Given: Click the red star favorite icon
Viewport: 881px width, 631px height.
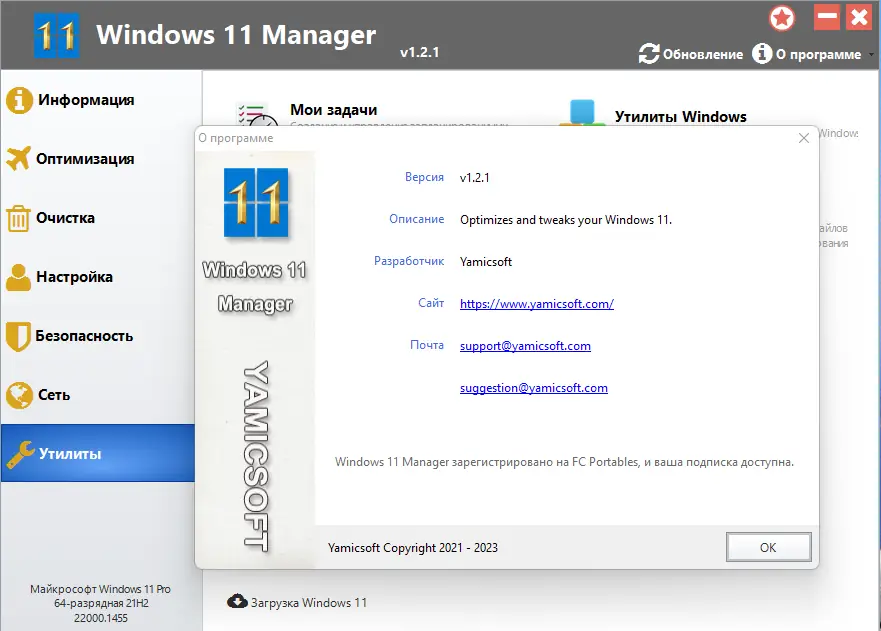Looking at the screenshot, I should tap(782, 18).
